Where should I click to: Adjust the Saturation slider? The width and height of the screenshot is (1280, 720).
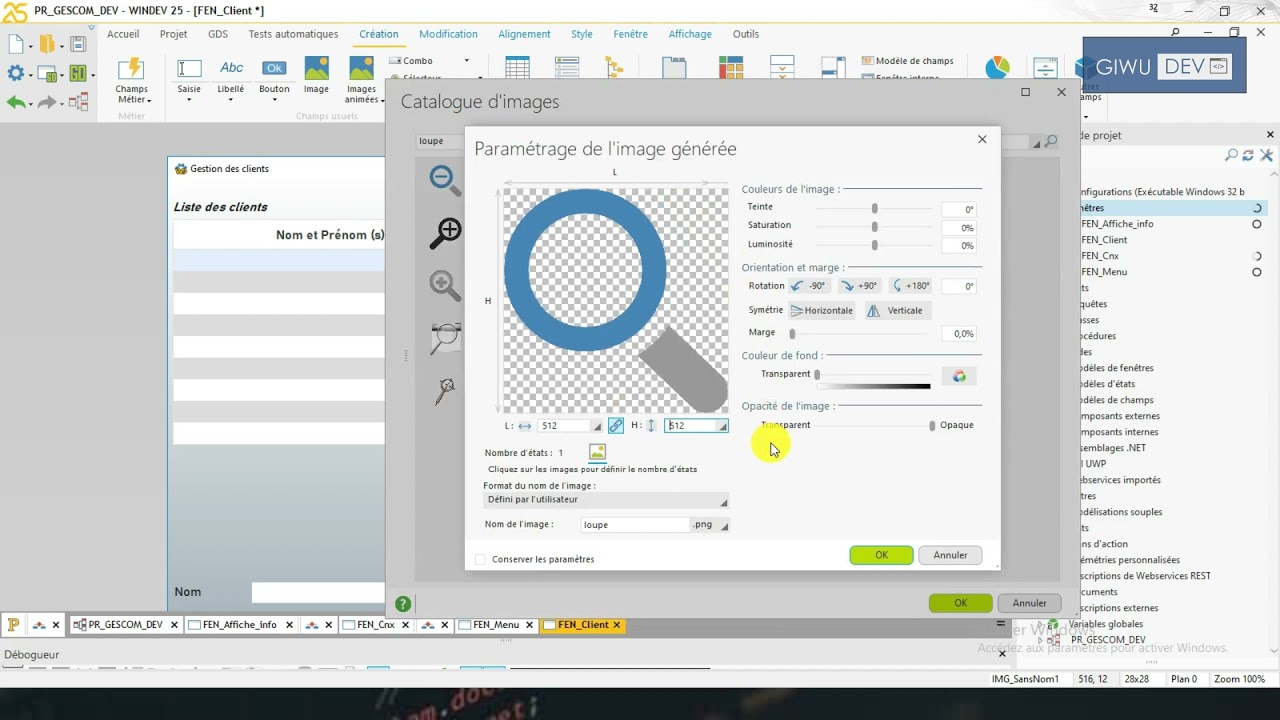tap(874, 227)
